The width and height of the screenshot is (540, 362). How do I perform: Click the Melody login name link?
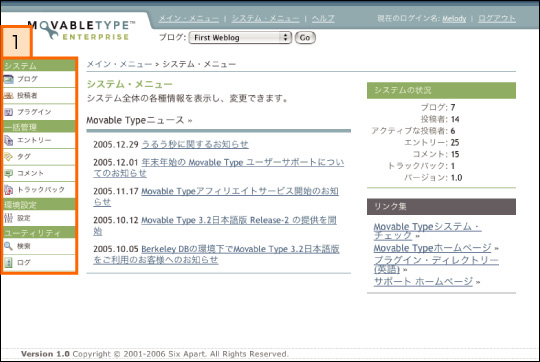(x=454, y=19)
